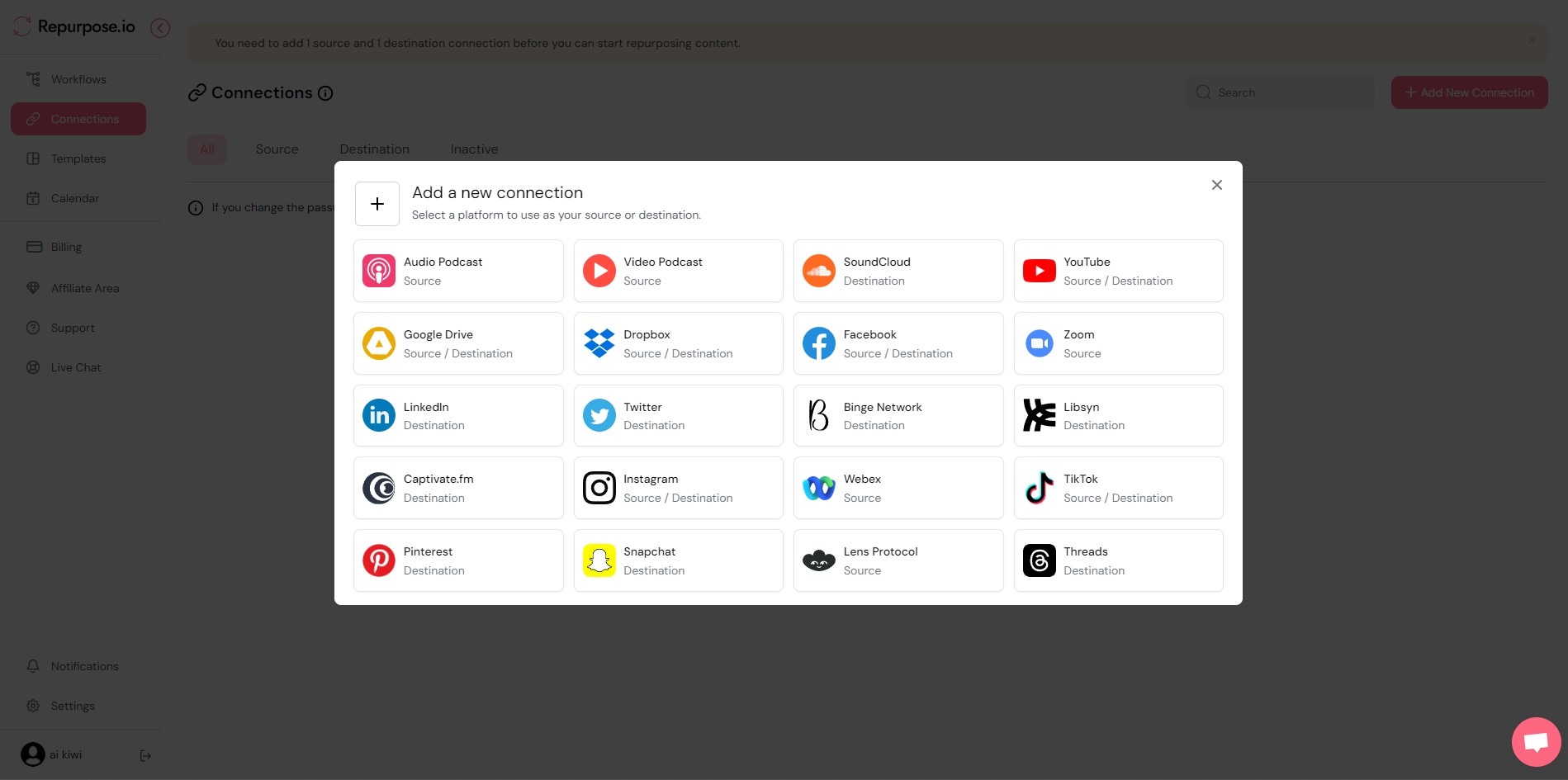1568x780 pixels.
Task: Open the Support sidebar item
Action: pos(78,328)
